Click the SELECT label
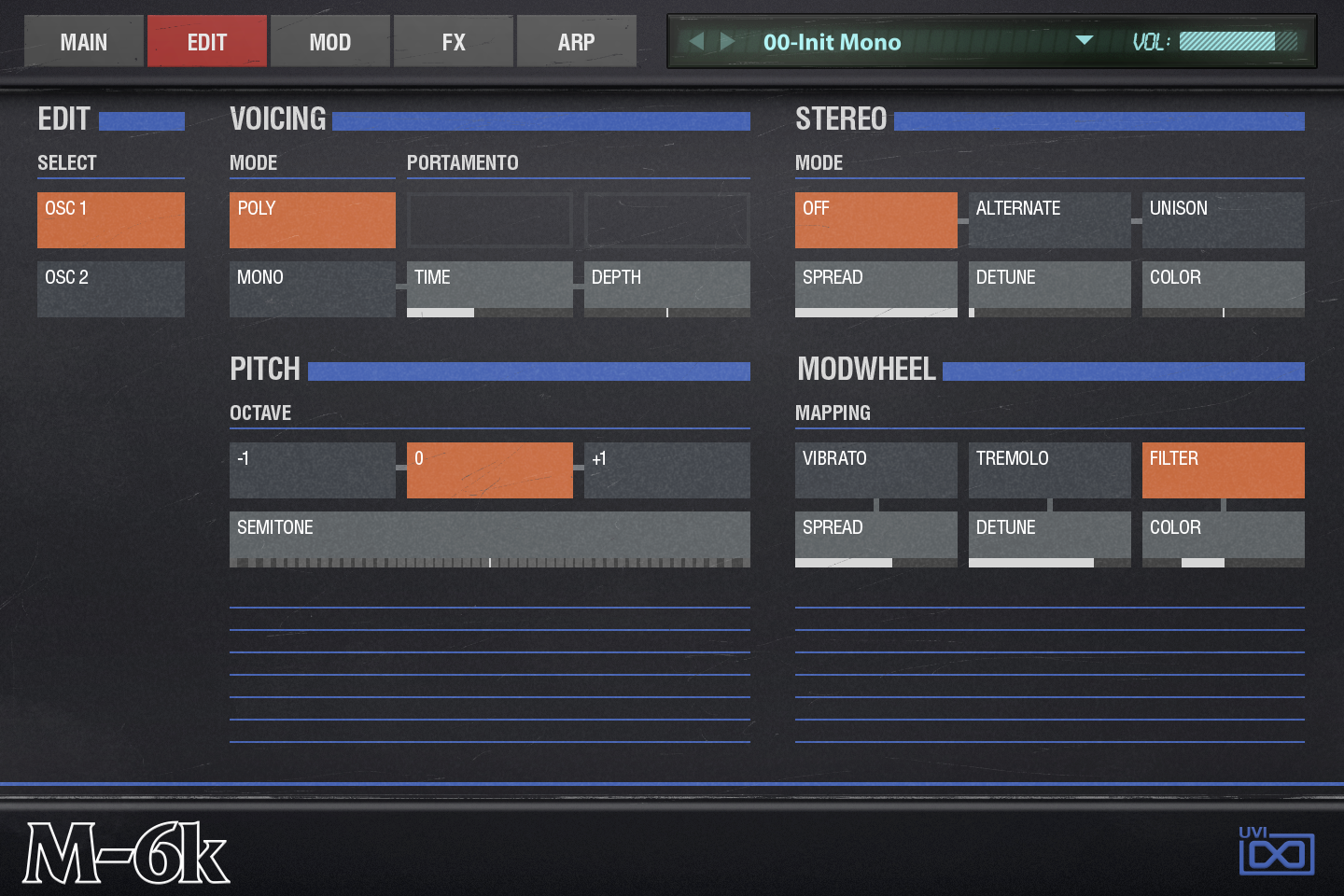 click(67, 162)
